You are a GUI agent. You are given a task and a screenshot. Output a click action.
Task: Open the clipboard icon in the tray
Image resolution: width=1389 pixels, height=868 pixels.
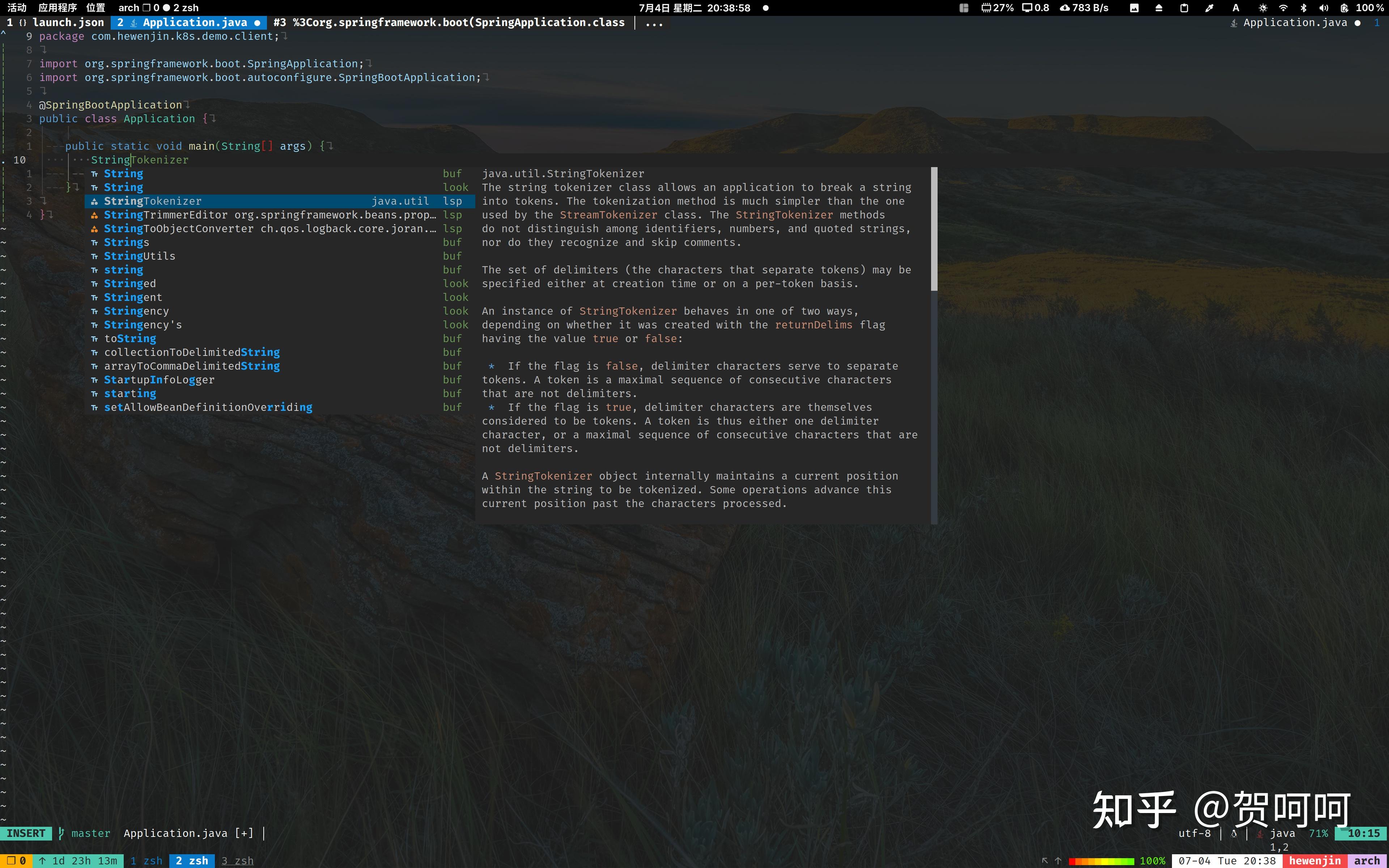tap(1184, 8)
